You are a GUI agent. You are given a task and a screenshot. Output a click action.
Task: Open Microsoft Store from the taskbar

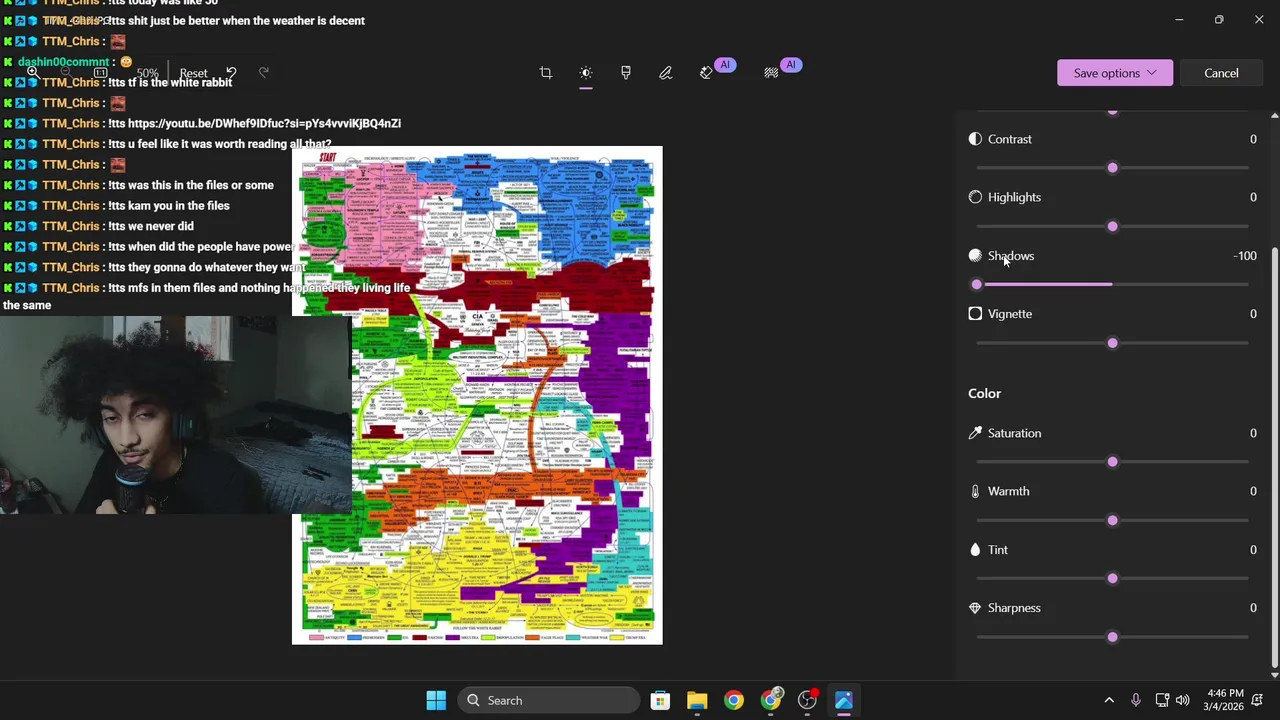660,700
